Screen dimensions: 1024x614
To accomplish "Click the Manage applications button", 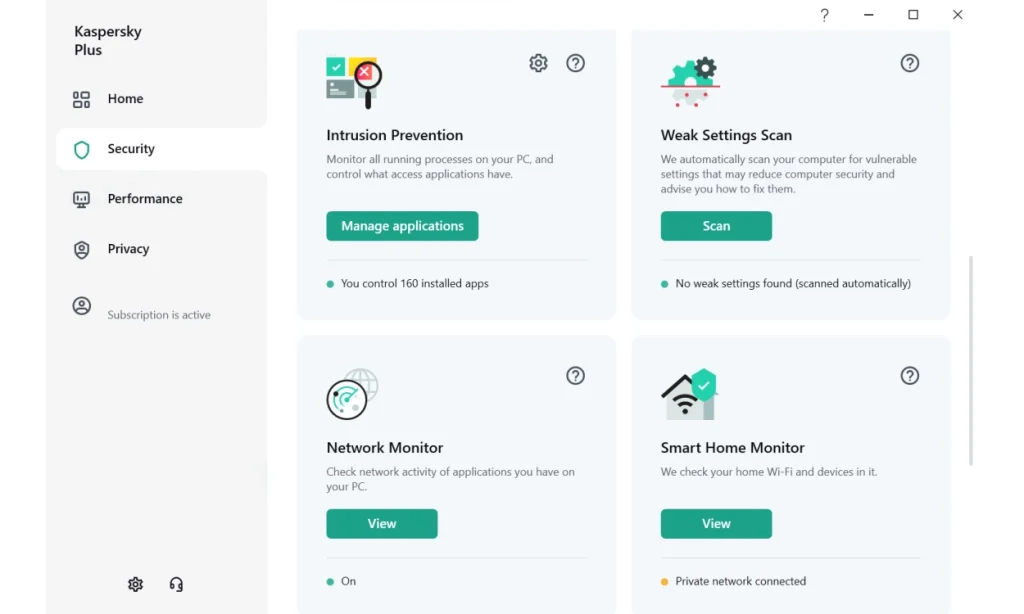I will [x=402, y=226].
